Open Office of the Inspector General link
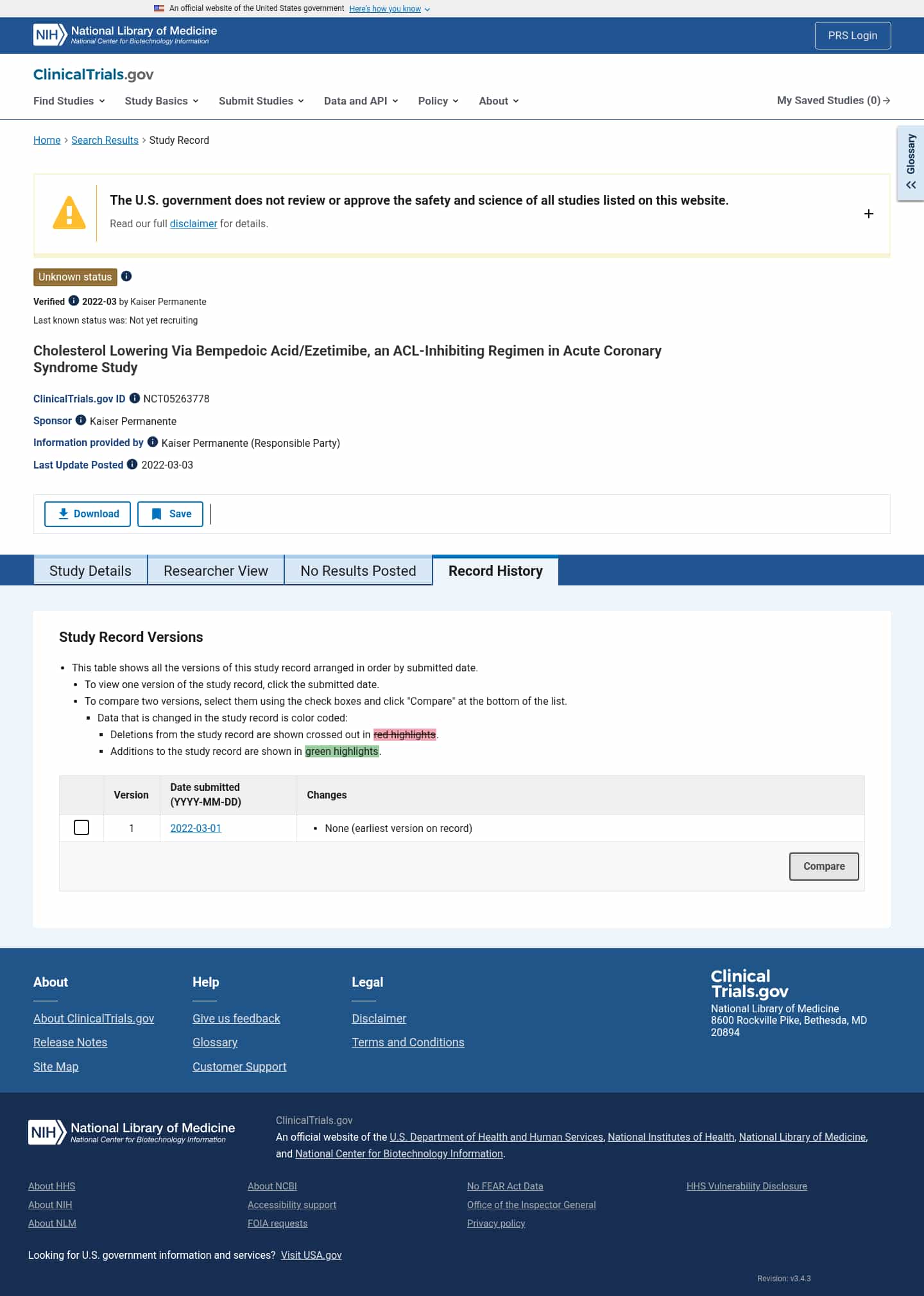The image size is (924, 1296). 531,1205
